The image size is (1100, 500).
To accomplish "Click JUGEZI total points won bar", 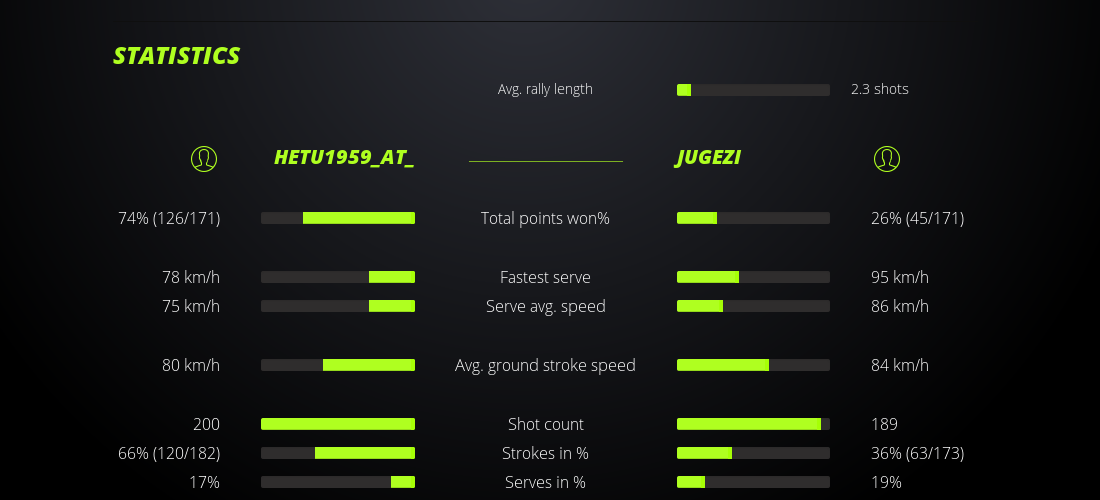I will (x=753, y=218).
